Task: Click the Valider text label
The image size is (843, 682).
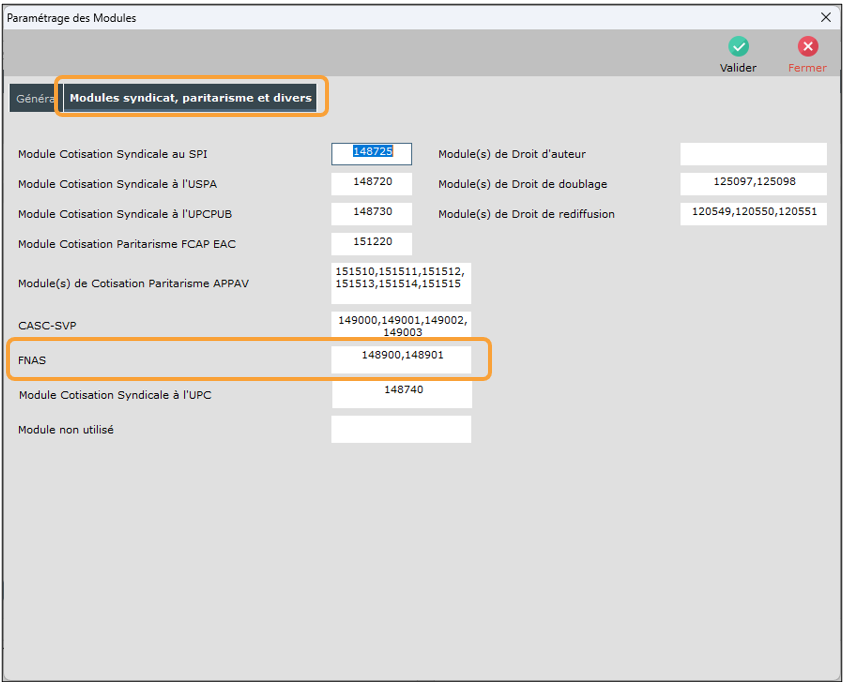Action: click(738, 68)
